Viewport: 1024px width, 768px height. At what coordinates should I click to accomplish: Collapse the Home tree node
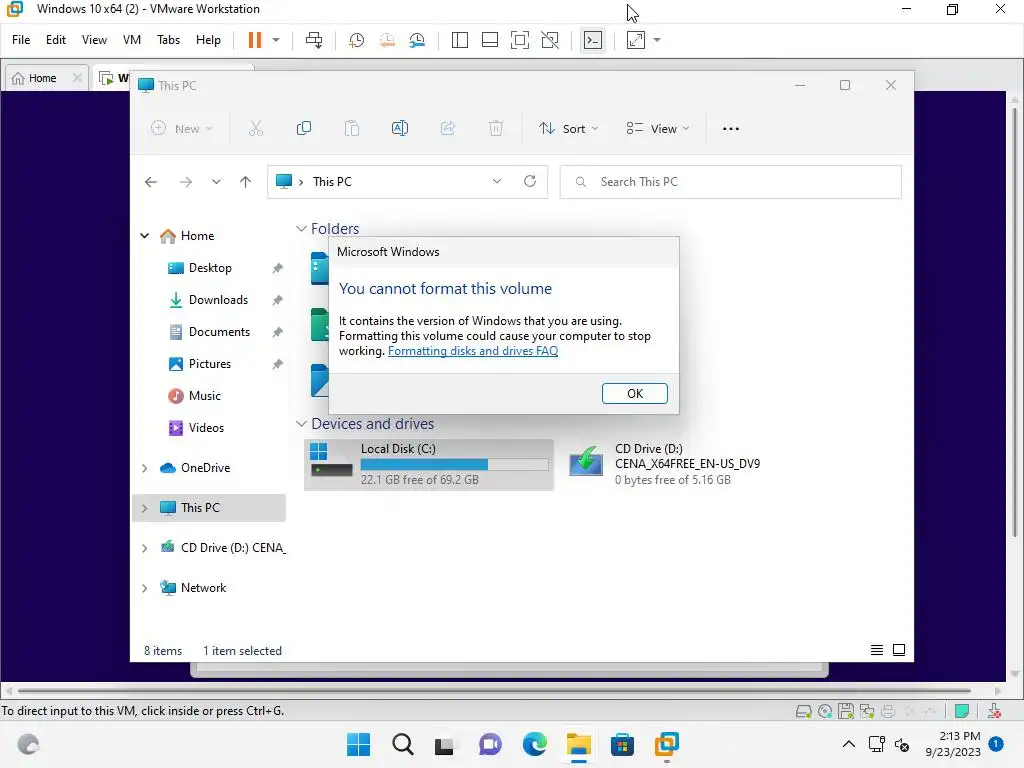pos(144,236)
